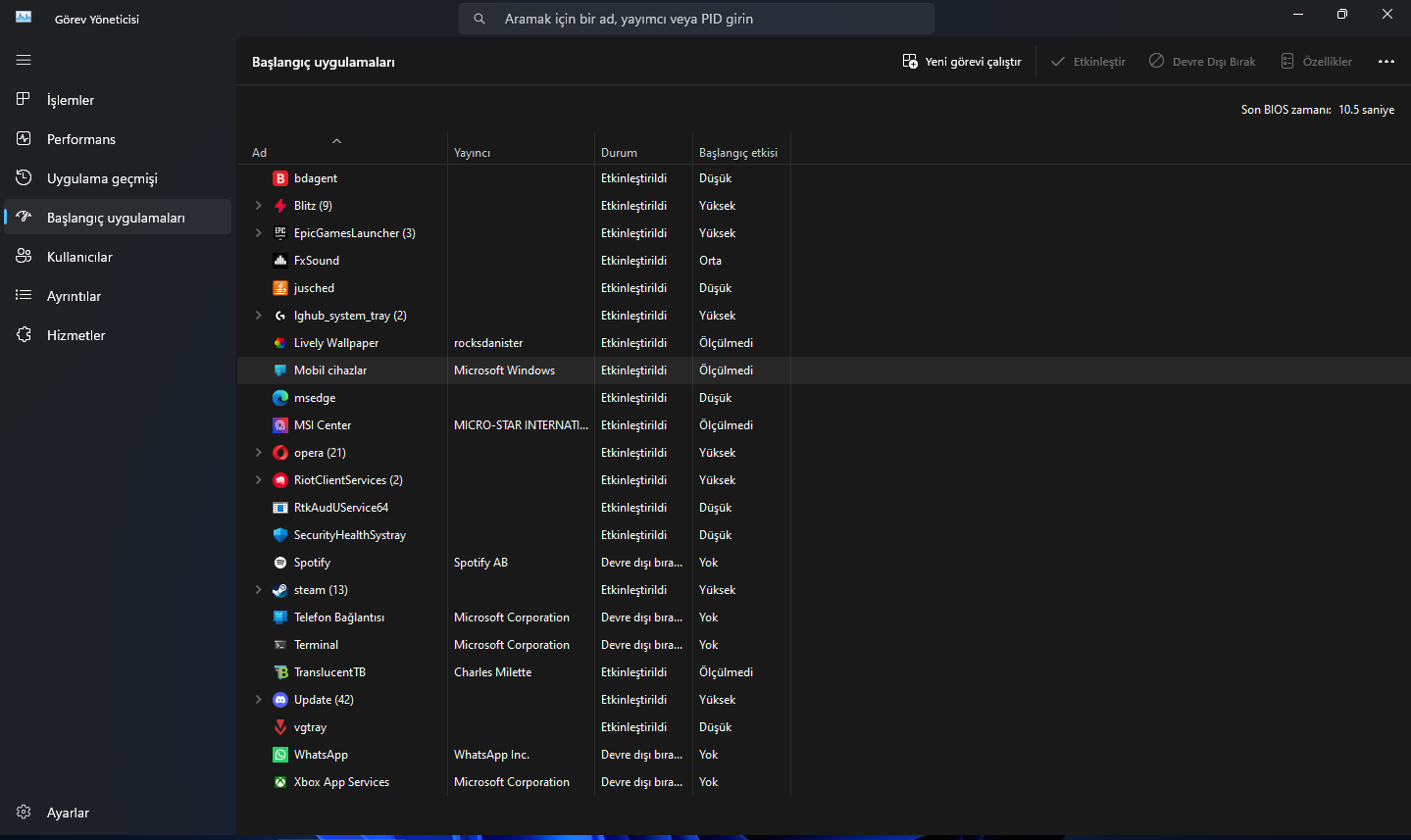1411x840 pixels.
Task: Click the search input field
Action: click(696, 19)
